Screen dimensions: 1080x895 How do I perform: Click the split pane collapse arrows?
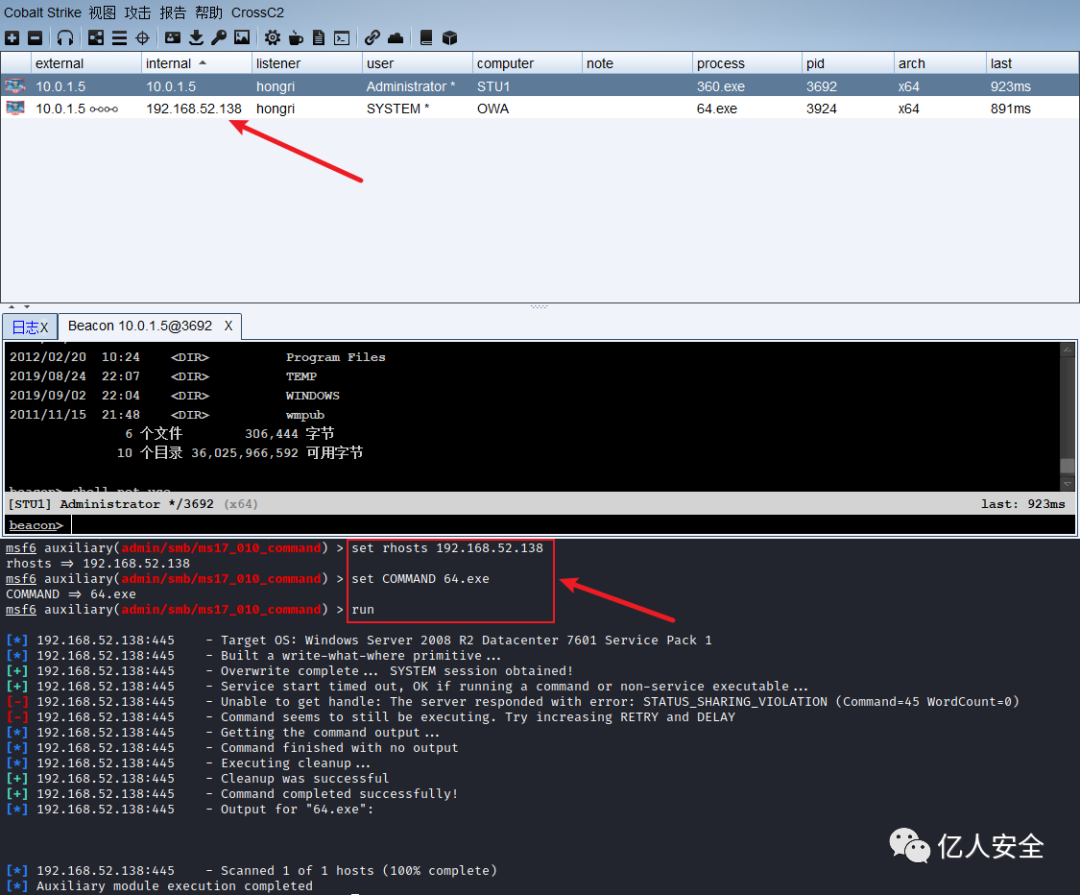point(19,307)
